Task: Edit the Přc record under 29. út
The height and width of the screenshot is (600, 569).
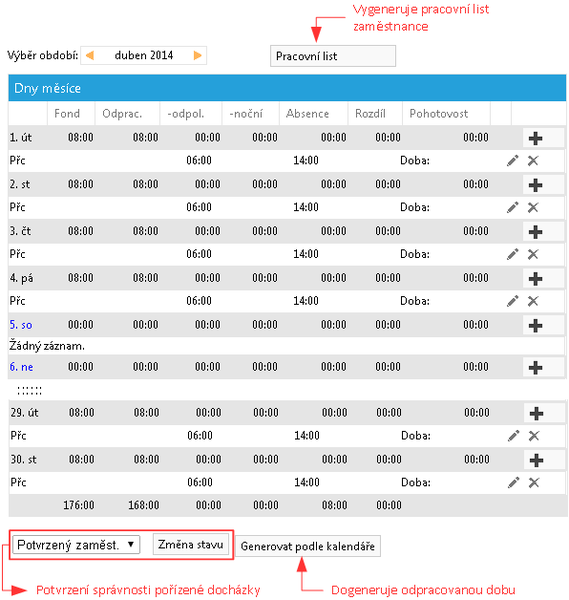Action: 514,436
